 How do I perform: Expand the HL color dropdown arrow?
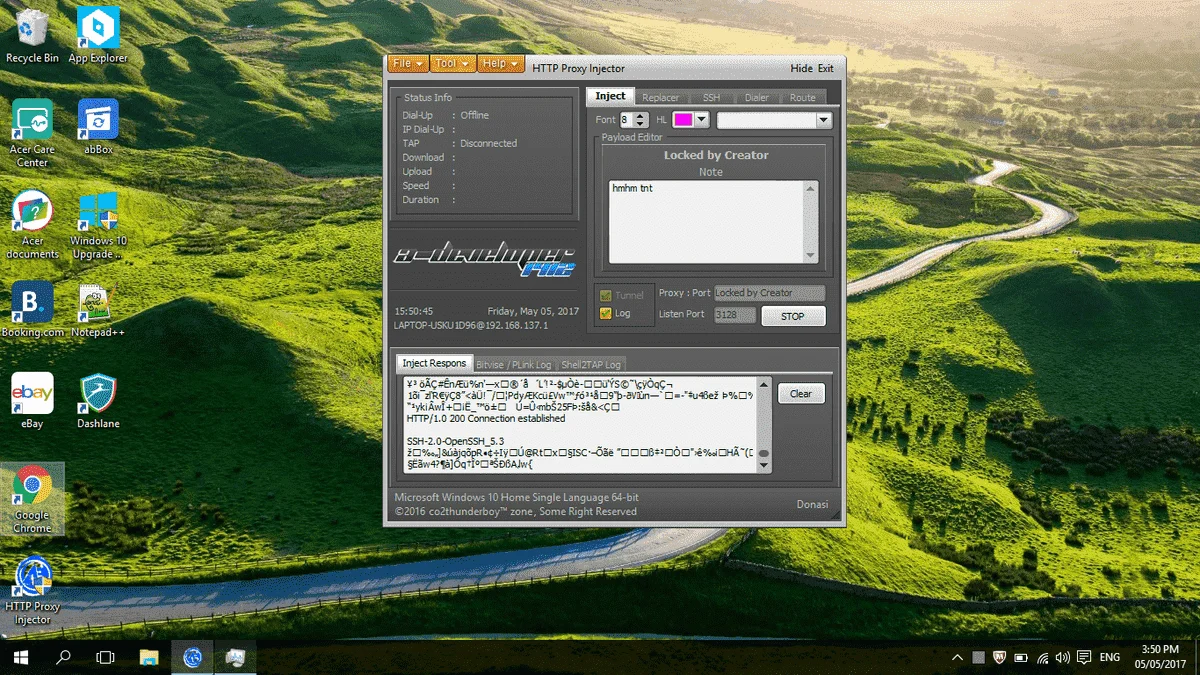point(702,120)
